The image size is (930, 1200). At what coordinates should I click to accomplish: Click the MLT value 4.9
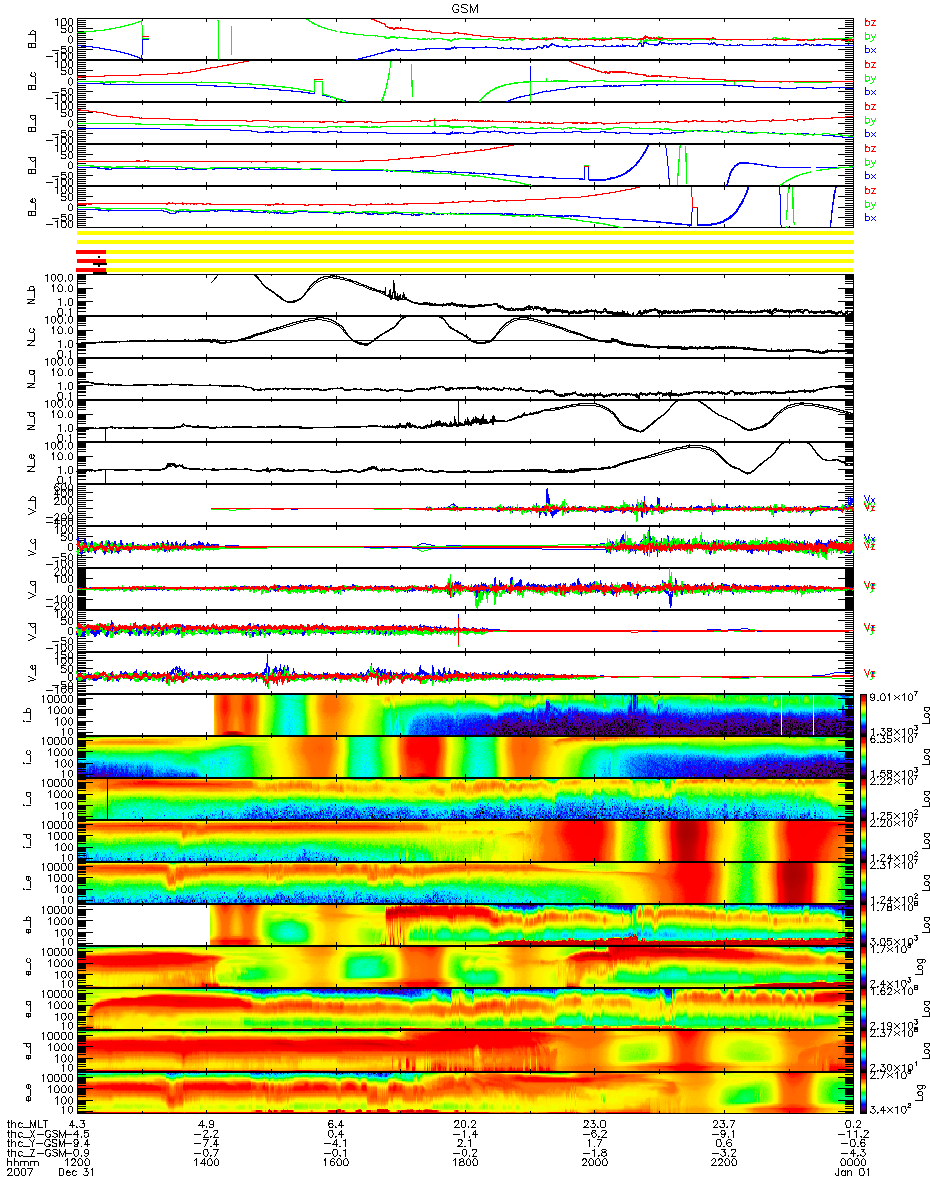point(207,1125)
